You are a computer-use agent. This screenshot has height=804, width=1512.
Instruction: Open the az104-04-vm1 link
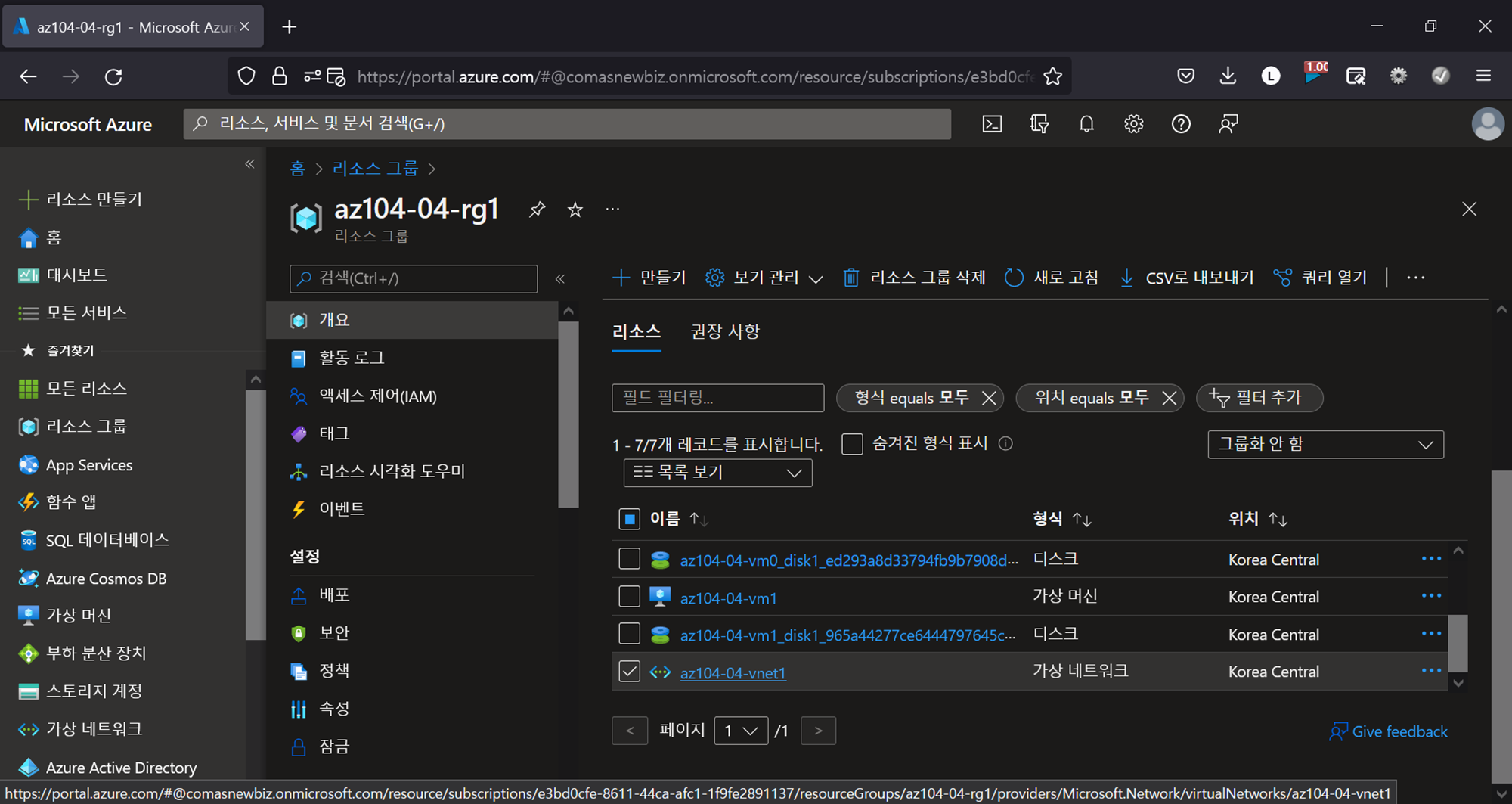click(728, 598)
